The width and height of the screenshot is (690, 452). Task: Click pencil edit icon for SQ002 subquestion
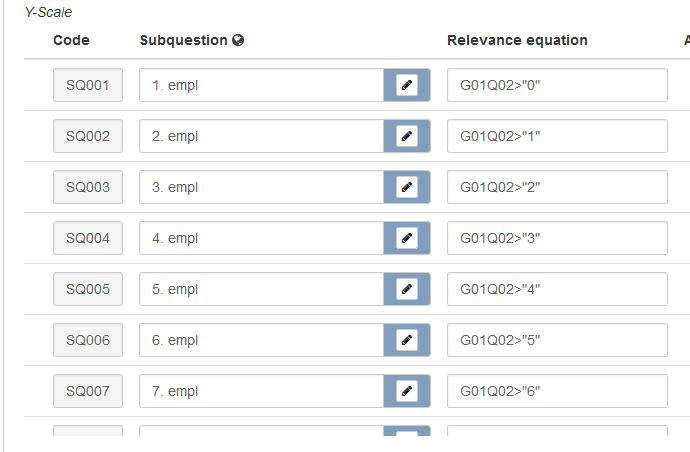(406, 136)
